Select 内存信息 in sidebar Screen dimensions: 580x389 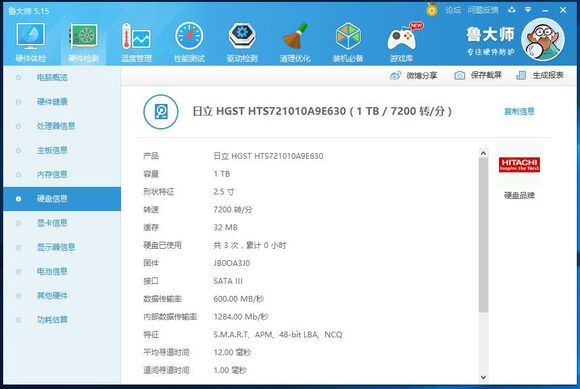click(62, 174)
